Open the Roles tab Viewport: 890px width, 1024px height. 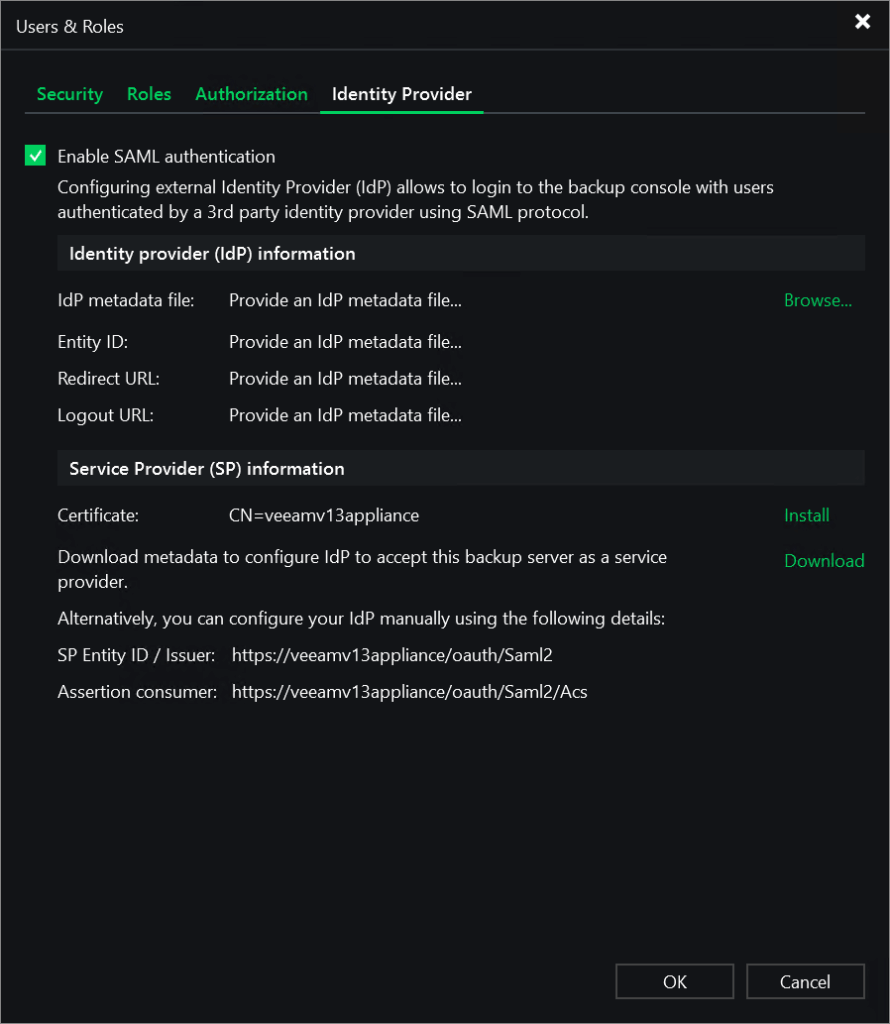[x=149, y=94]
